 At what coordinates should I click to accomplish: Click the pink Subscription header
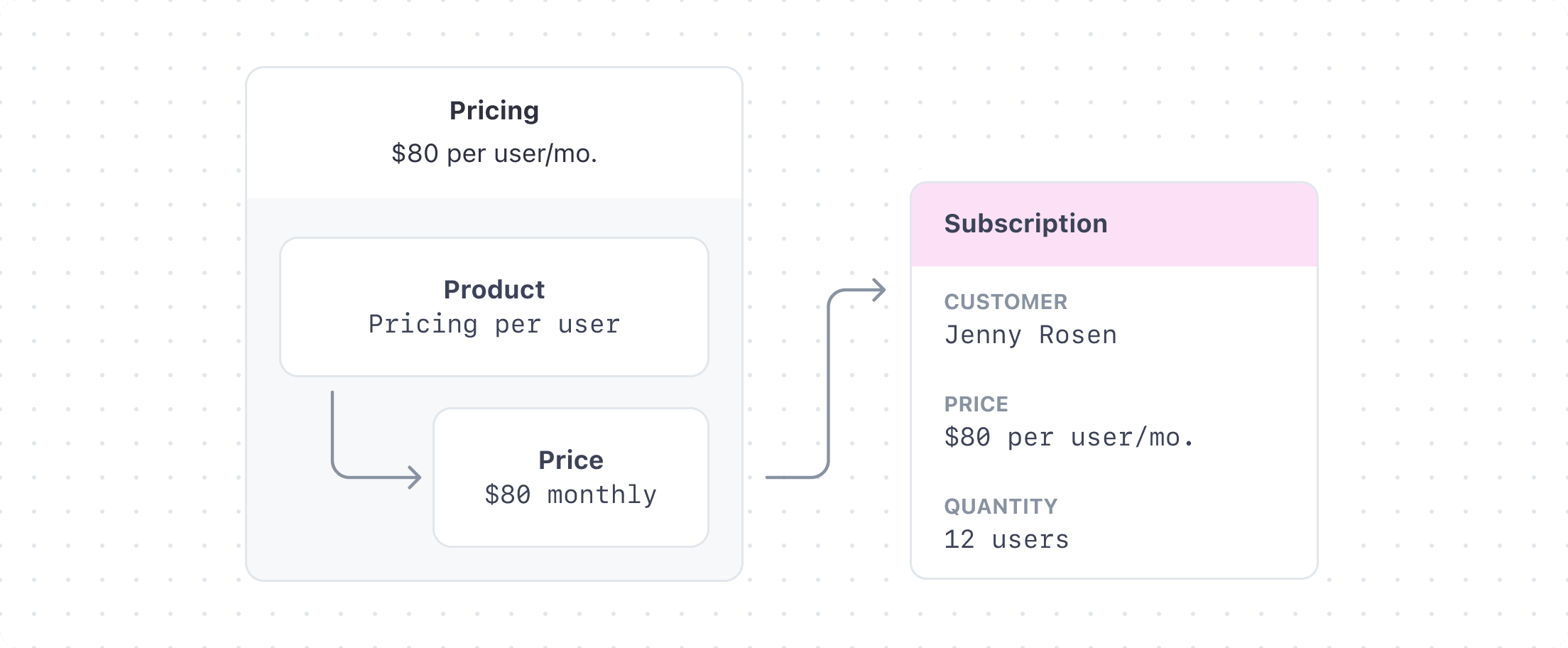coord(1207,225)
